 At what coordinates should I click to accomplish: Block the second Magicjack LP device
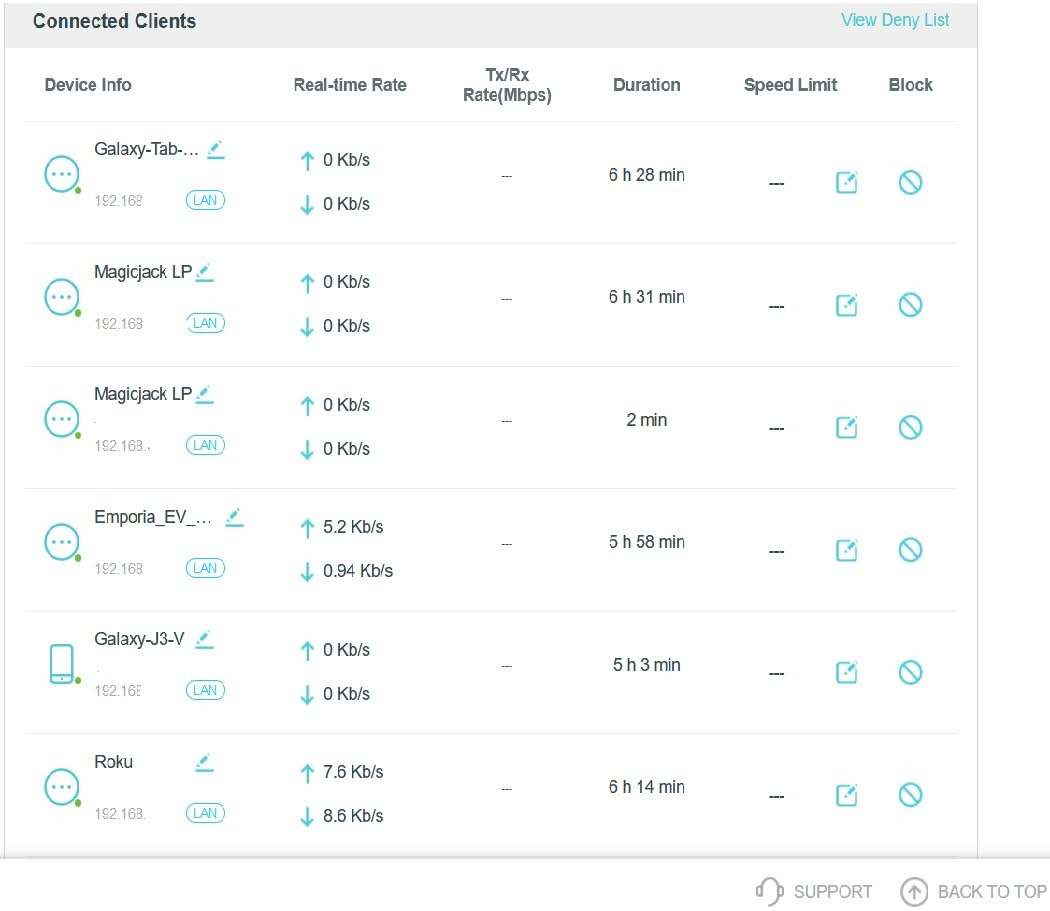click(910, 427)
